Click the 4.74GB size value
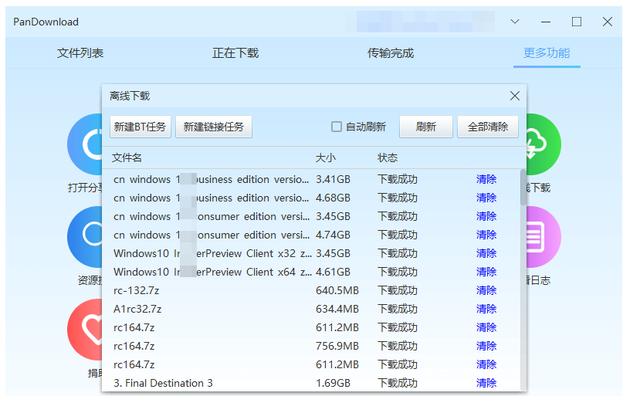 point(333,235)
